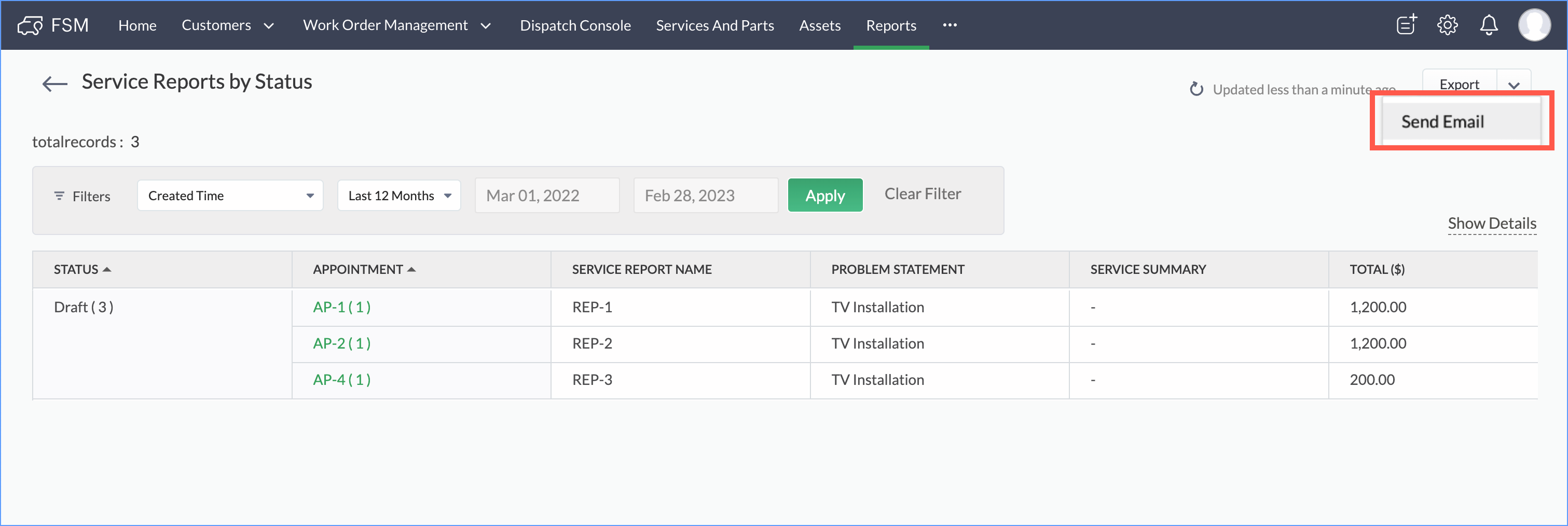
Task: Click the Clear Filter link
Action: [x=922, y=193]
